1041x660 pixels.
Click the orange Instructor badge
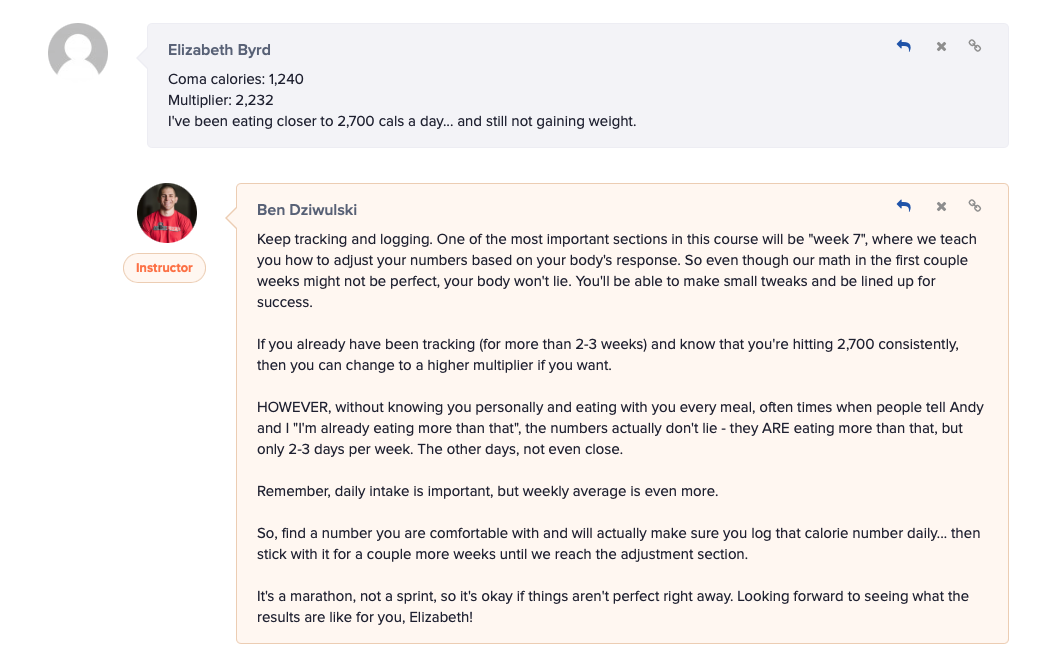click(164, 268)
